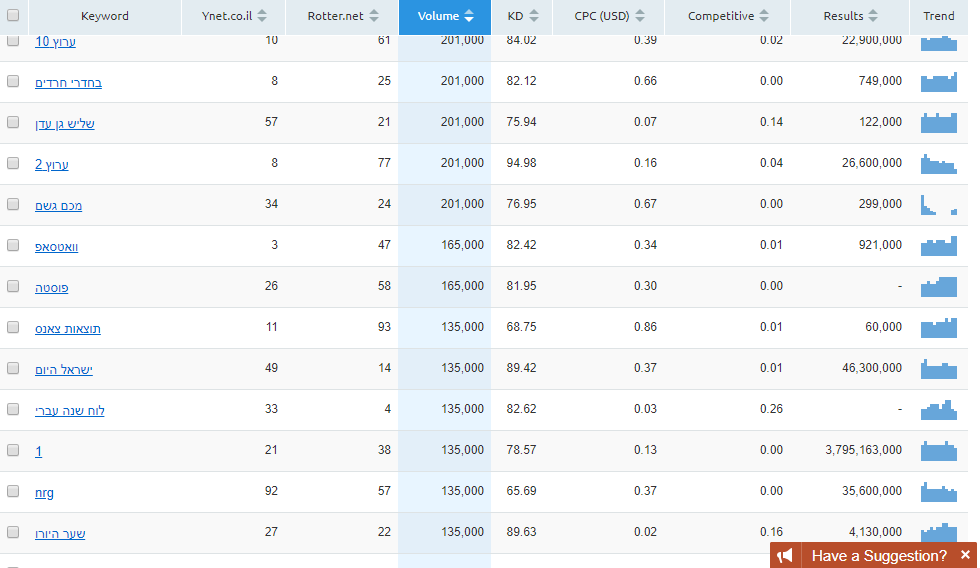Open keyword link פוסטה
The width and height of the screenshot is (980, 568).
tap(51, 287)
